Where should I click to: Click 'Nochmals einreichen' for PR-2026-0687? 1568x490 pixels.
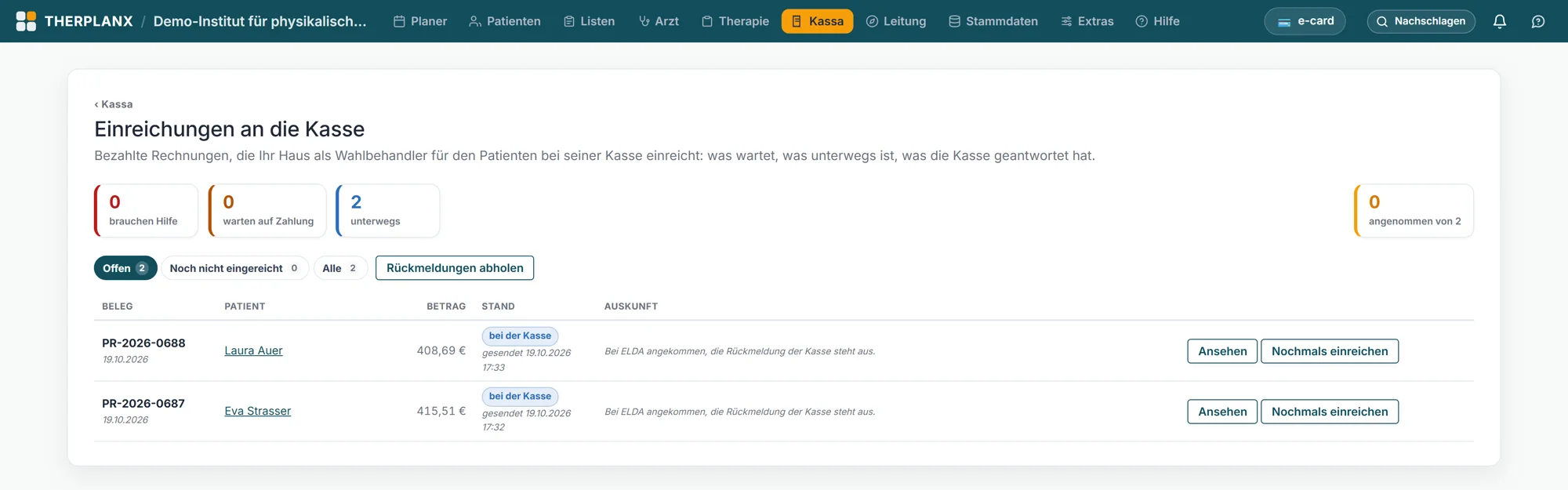(x=1330, y=412)
